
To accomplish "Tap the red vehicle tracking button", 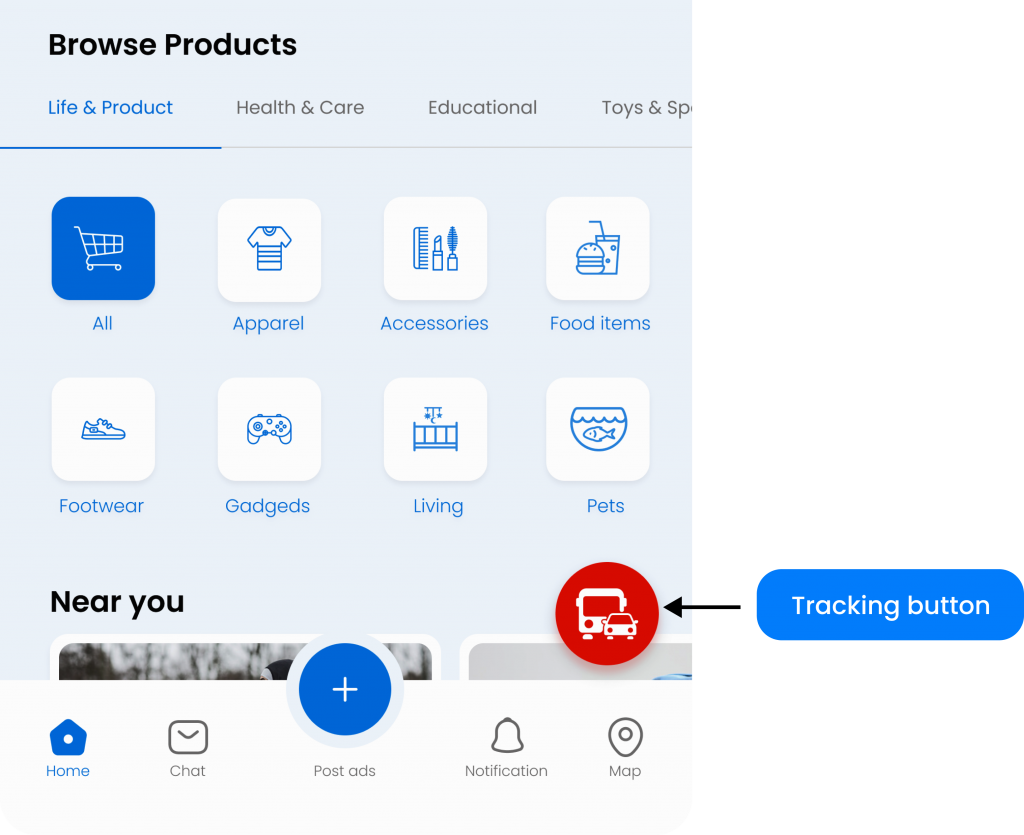I will [x=607, y=613].
